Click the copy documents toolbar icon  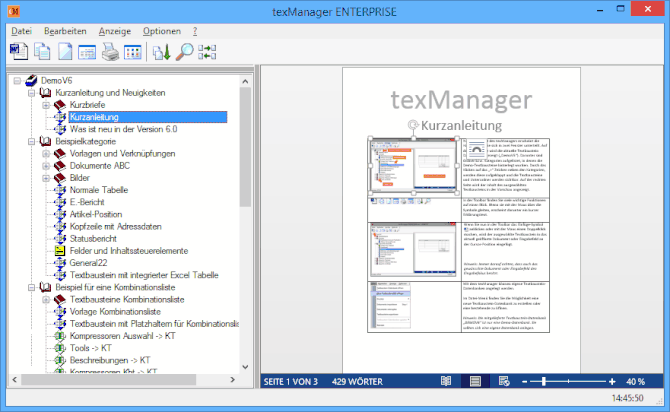[x=42, y=52]
